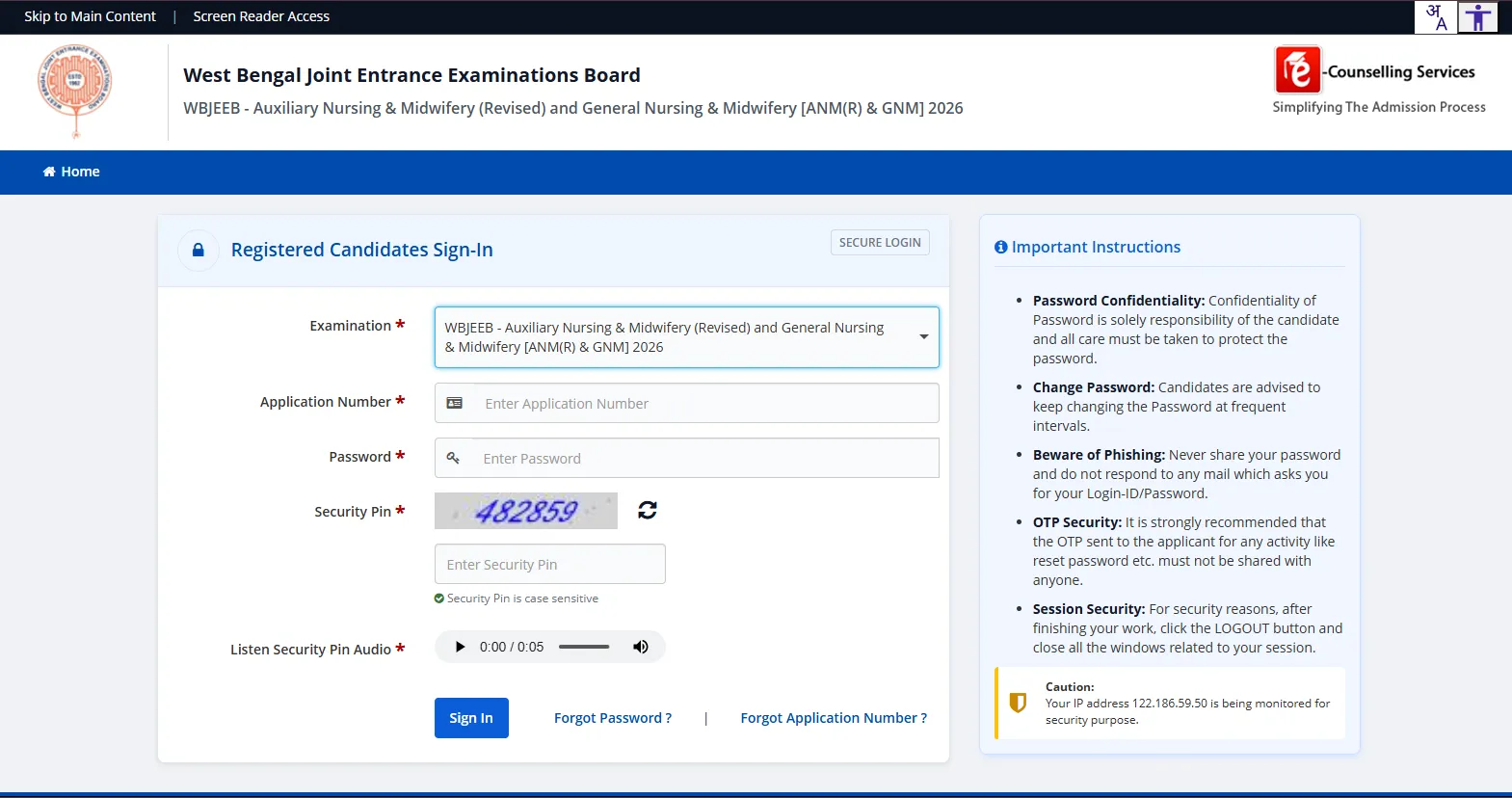Refresh the security pin captcha

tap(648, 510)
